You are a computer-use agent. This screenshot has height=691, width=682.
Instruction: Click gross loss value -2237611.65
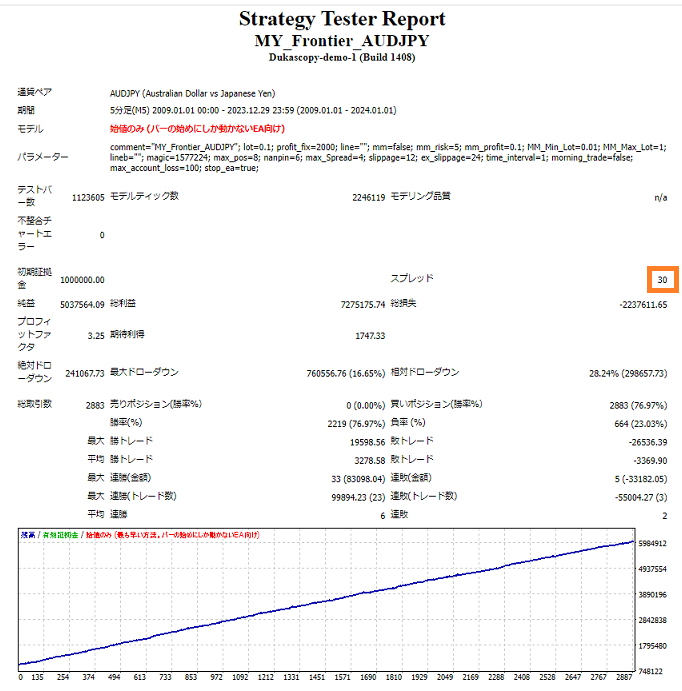643,305
